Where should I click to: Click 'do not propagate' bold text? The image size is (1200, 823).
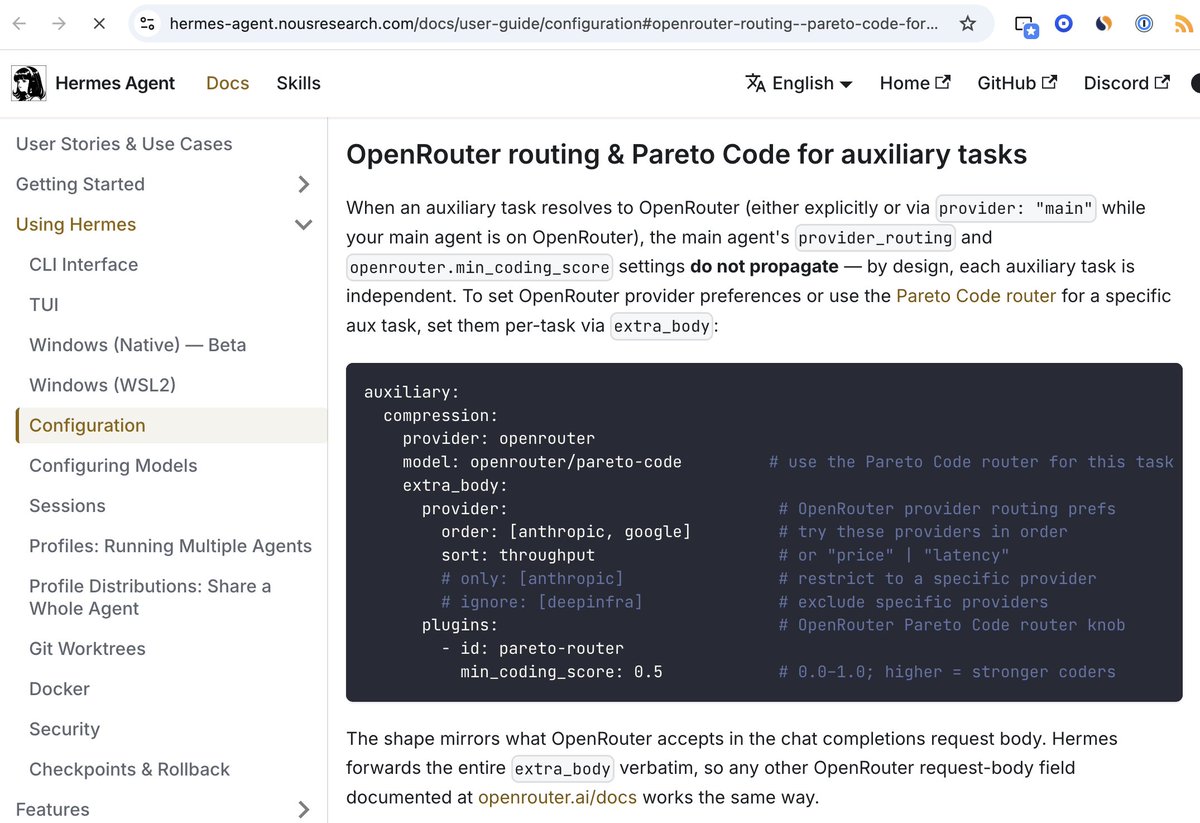point(764,267)
